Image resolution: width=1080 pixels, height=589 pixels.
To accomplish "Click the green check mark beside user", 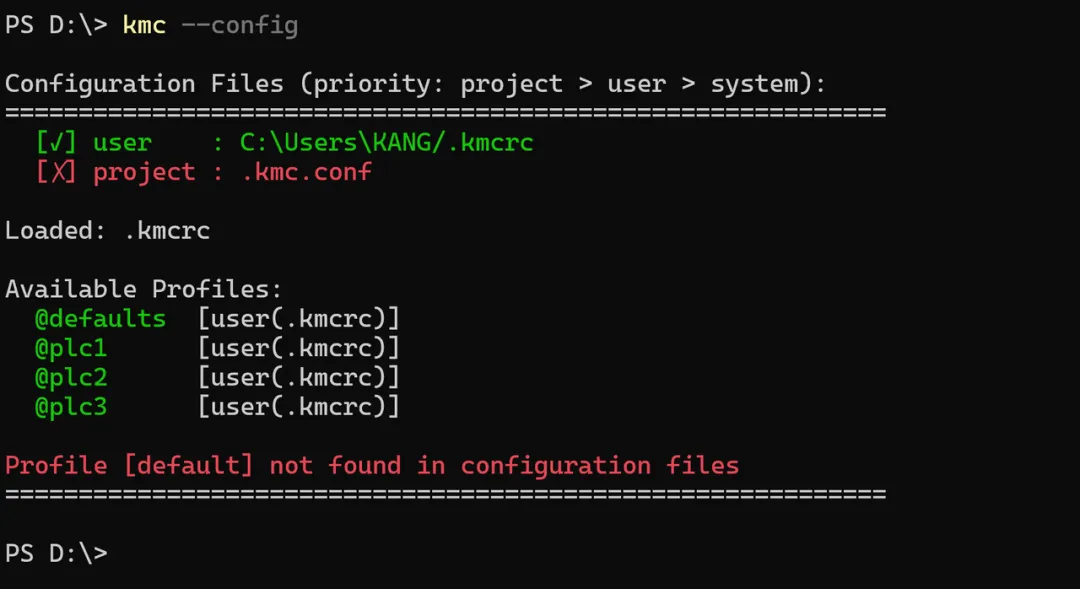I will point(56,143).
